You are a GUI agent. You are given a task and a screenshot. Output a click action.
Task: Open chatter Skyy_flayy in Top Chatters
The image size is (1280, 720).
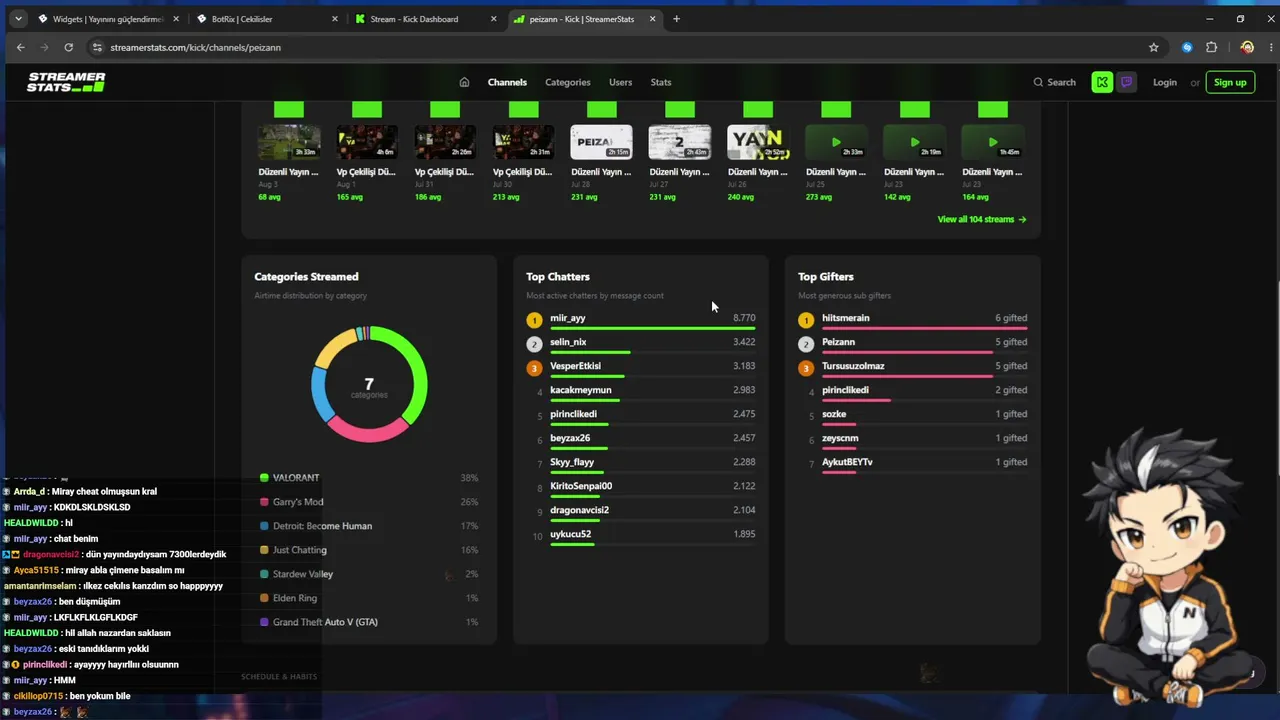click(572, 462)
